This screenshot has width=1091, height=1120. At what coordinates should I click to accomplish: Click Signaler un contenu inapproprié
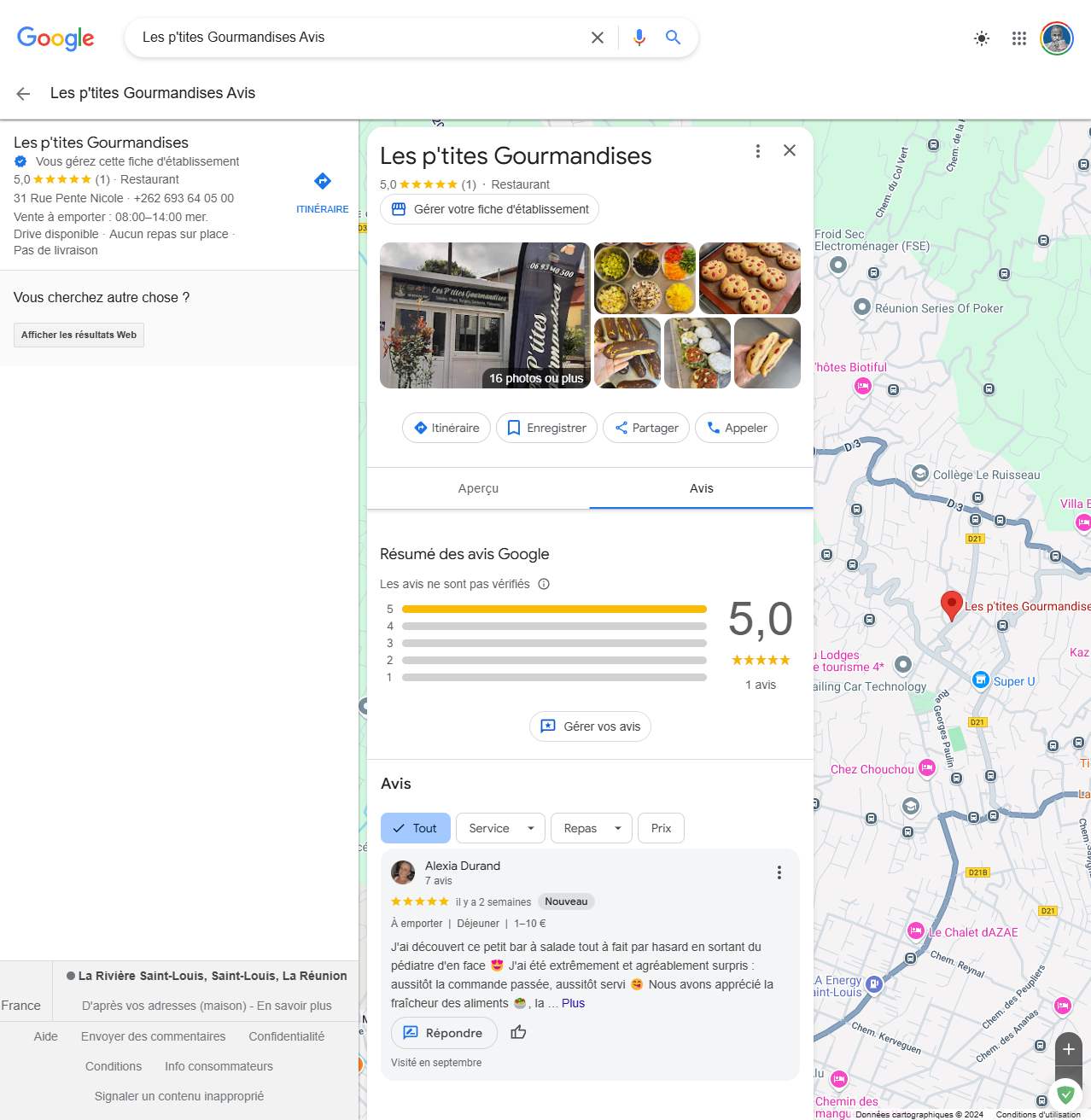[179, 1096]
